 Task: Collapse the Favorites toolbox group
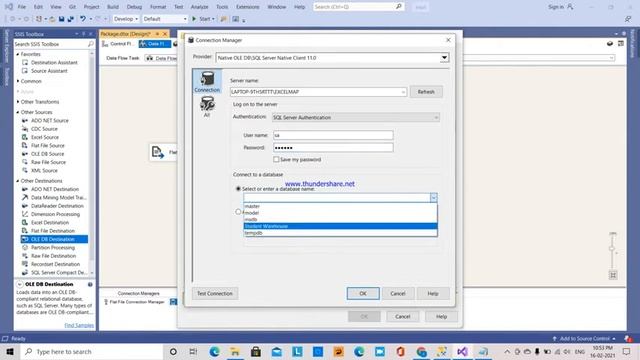18,54
